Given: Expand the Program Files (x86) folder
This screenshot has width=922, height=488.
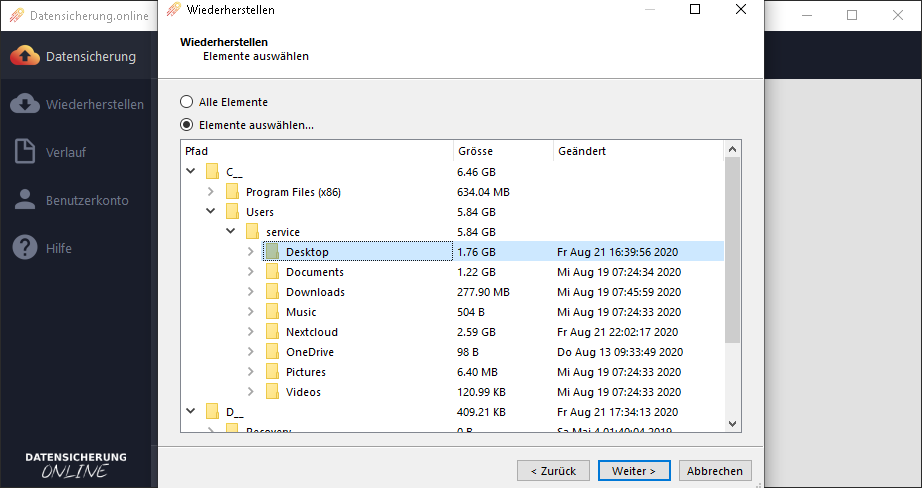Looking at the screenshot, I should coord(210,192).
